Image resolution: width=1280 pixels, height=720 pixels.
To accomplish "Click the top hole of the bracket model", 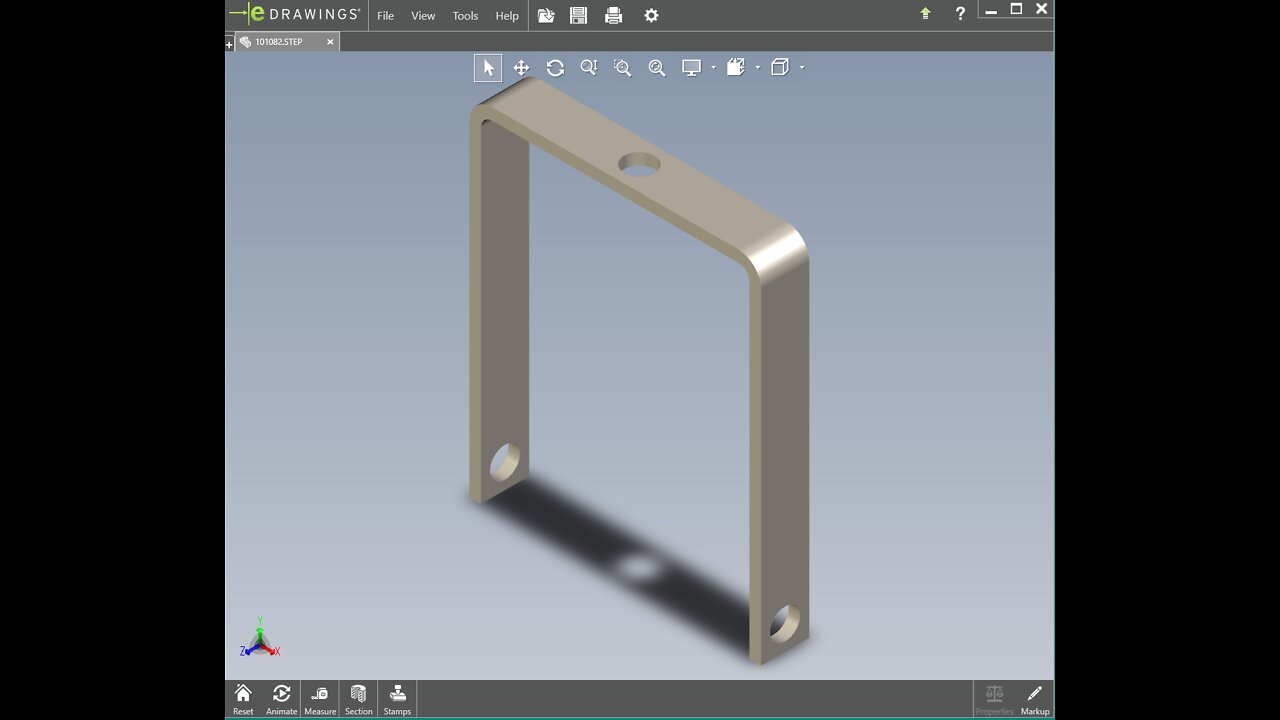I will pyautogui.click(x=639, y=163).
